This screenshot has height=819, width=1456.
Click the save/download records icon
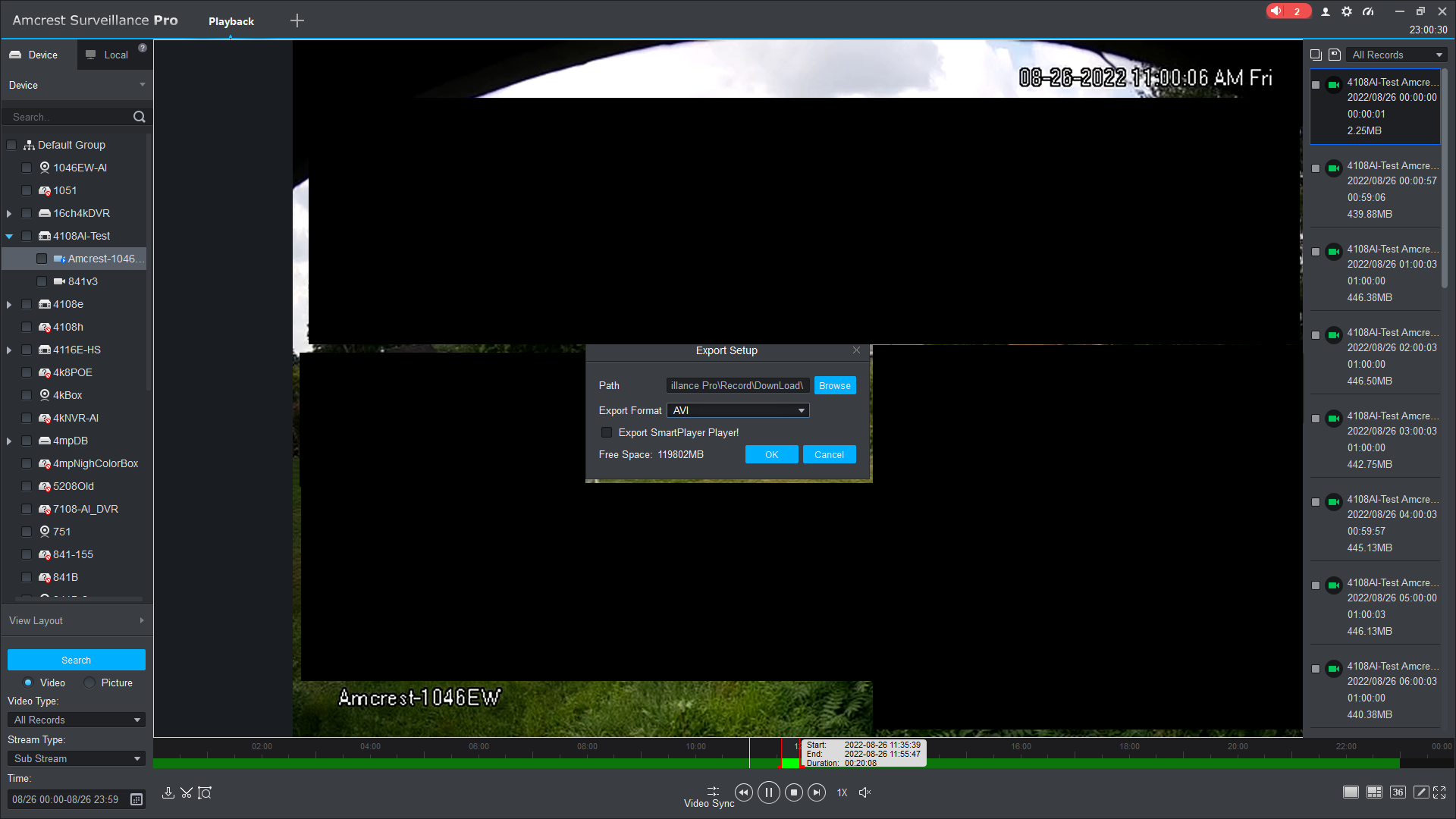coord(1335,55)
